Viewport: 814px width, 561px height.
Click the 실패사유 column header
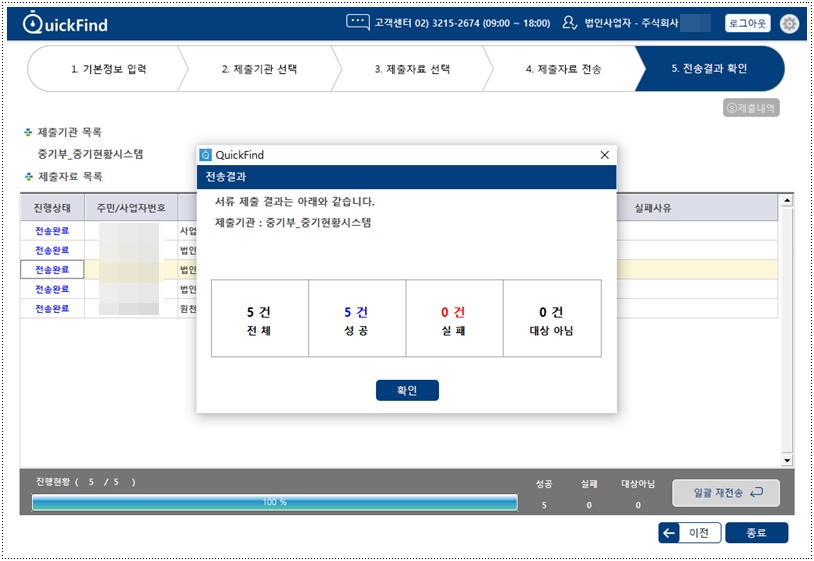(x=653, y=208)
